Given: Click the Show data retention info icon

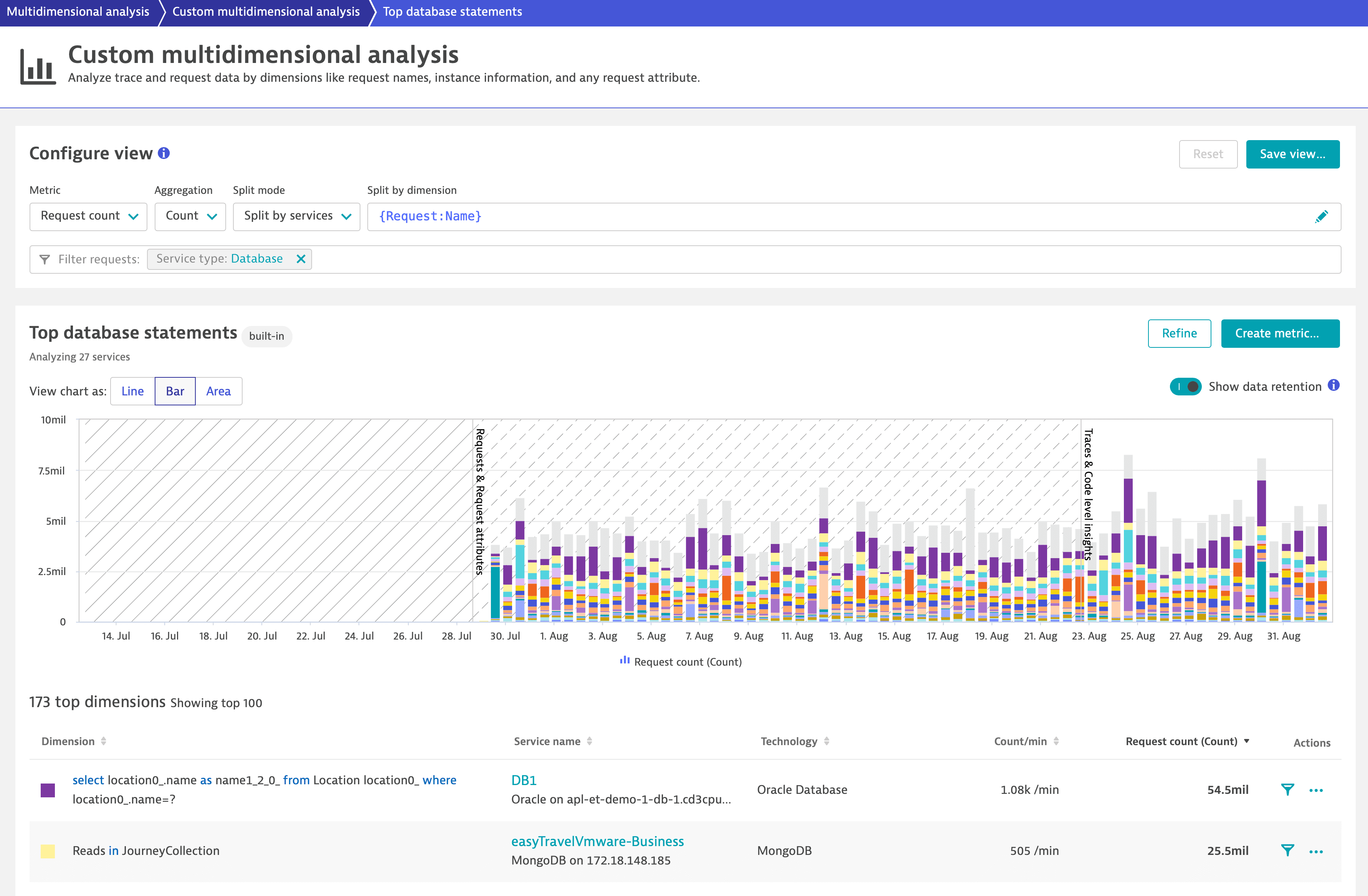Looking at the screenshot, I should pos(1333,386).
